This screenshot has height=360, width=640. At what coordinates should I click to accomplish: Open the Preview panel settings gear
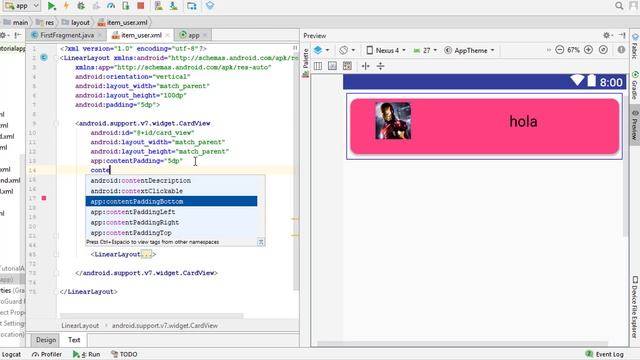click(607, 36)
